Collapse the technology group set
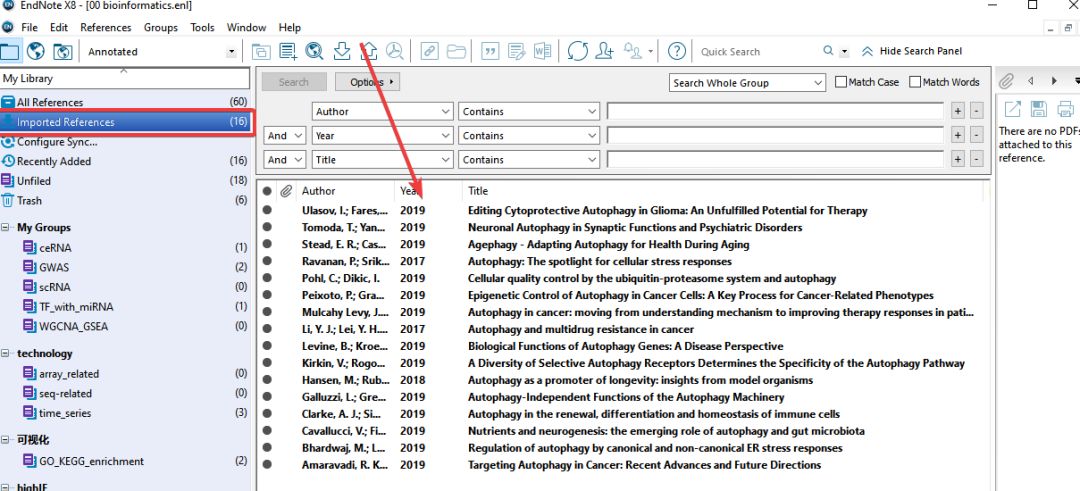 (6, 353)
